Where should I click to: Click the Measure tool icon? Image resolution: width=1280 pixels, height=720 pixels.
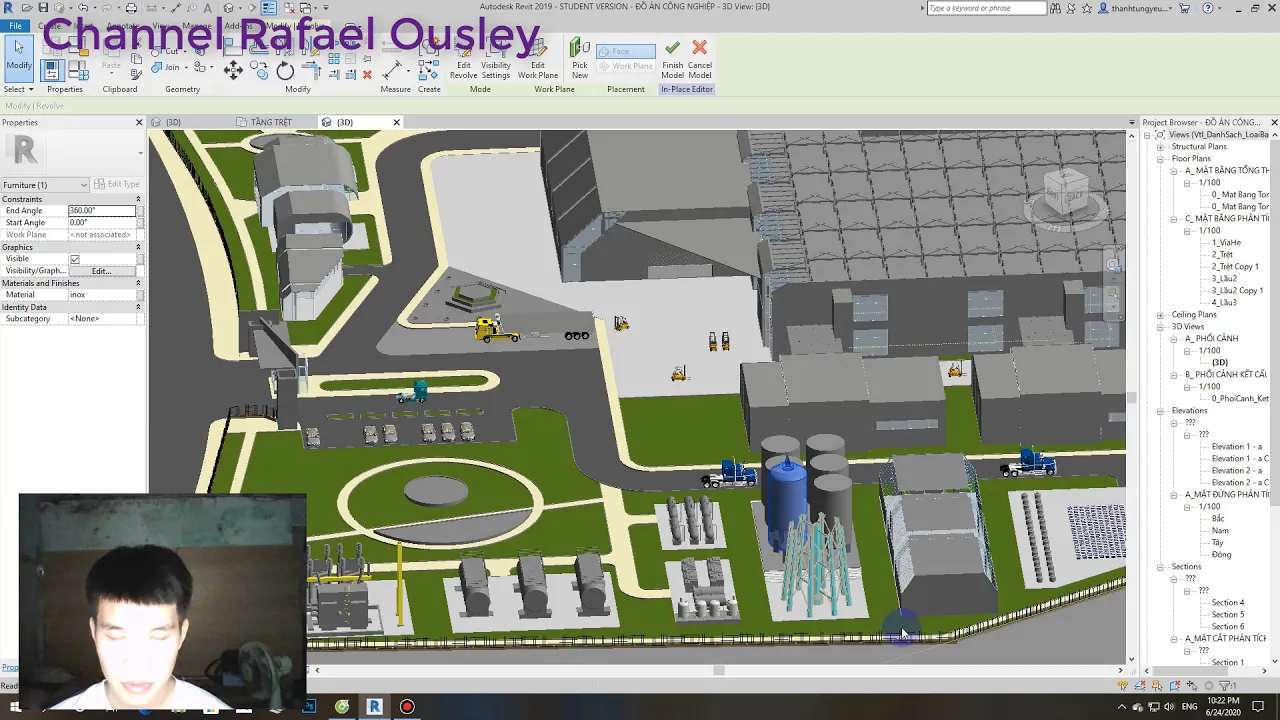pos(393,69)
